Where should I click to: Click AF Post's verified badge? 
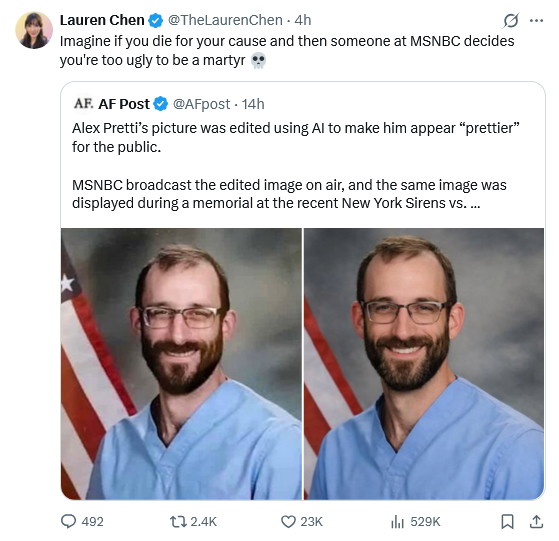pyautogui.click(x=160, y=104)
